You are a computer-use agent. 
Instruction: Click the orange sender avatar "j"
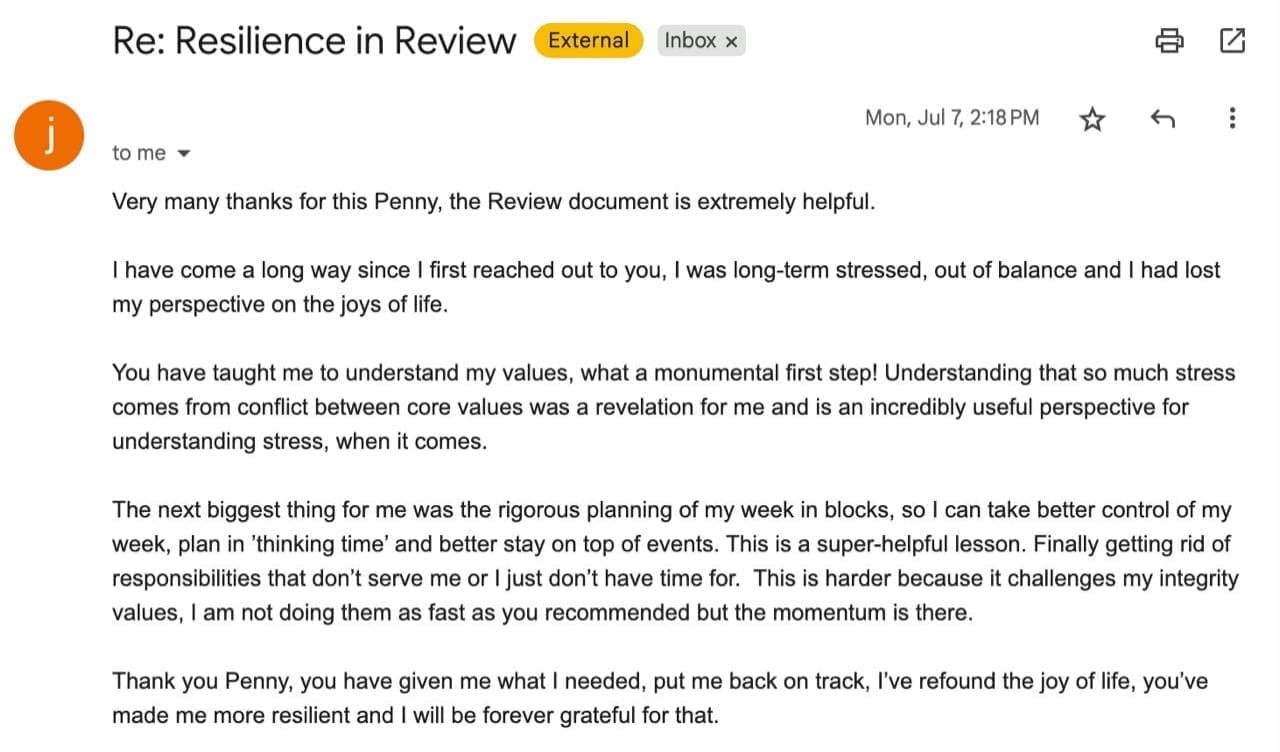(x=48, y=136)
